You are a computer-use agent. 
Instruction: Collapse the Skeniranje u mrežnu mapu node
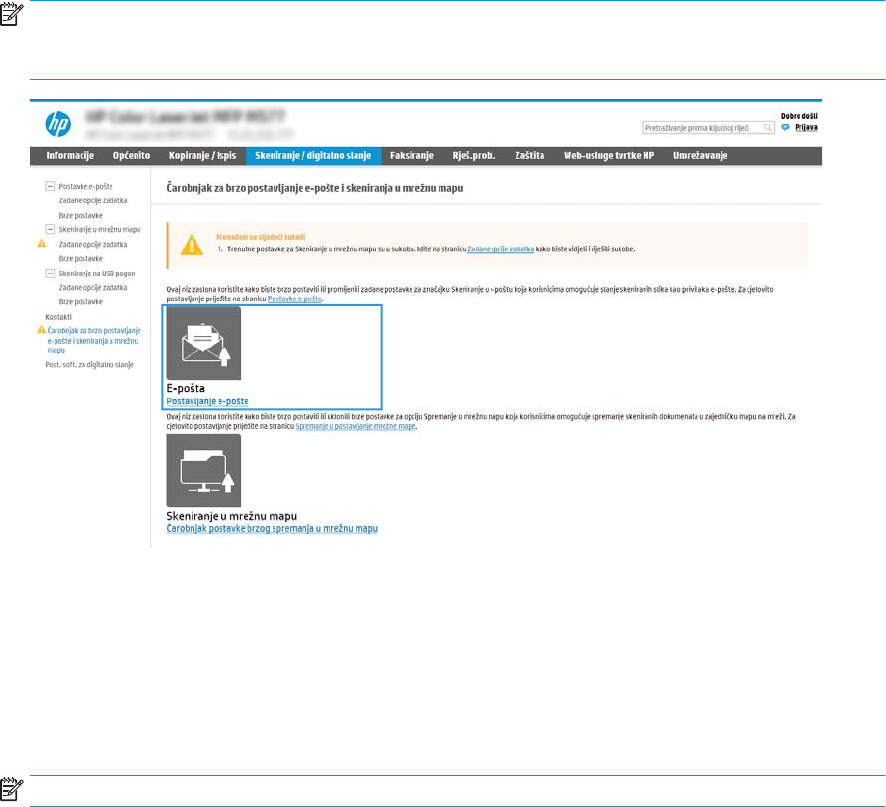(50, 229)
